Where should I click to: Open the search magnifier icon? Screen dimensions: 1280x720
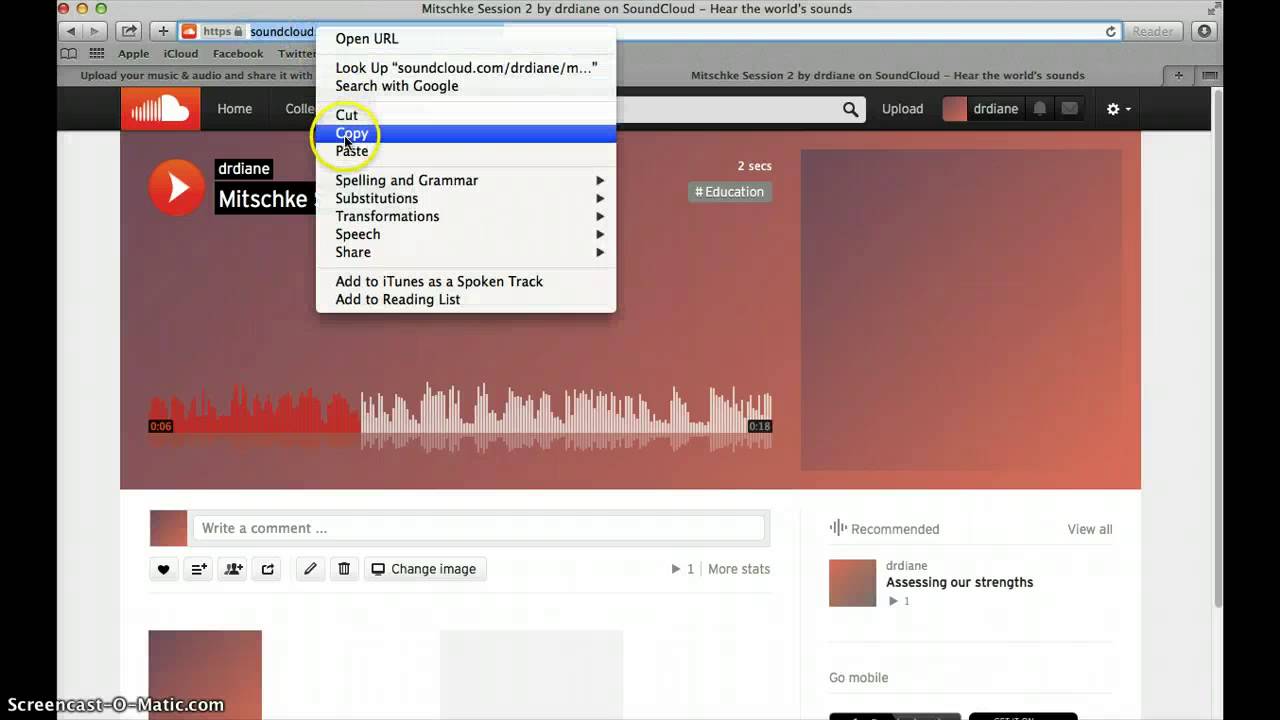pyautogui.click(x=849, y=108)
